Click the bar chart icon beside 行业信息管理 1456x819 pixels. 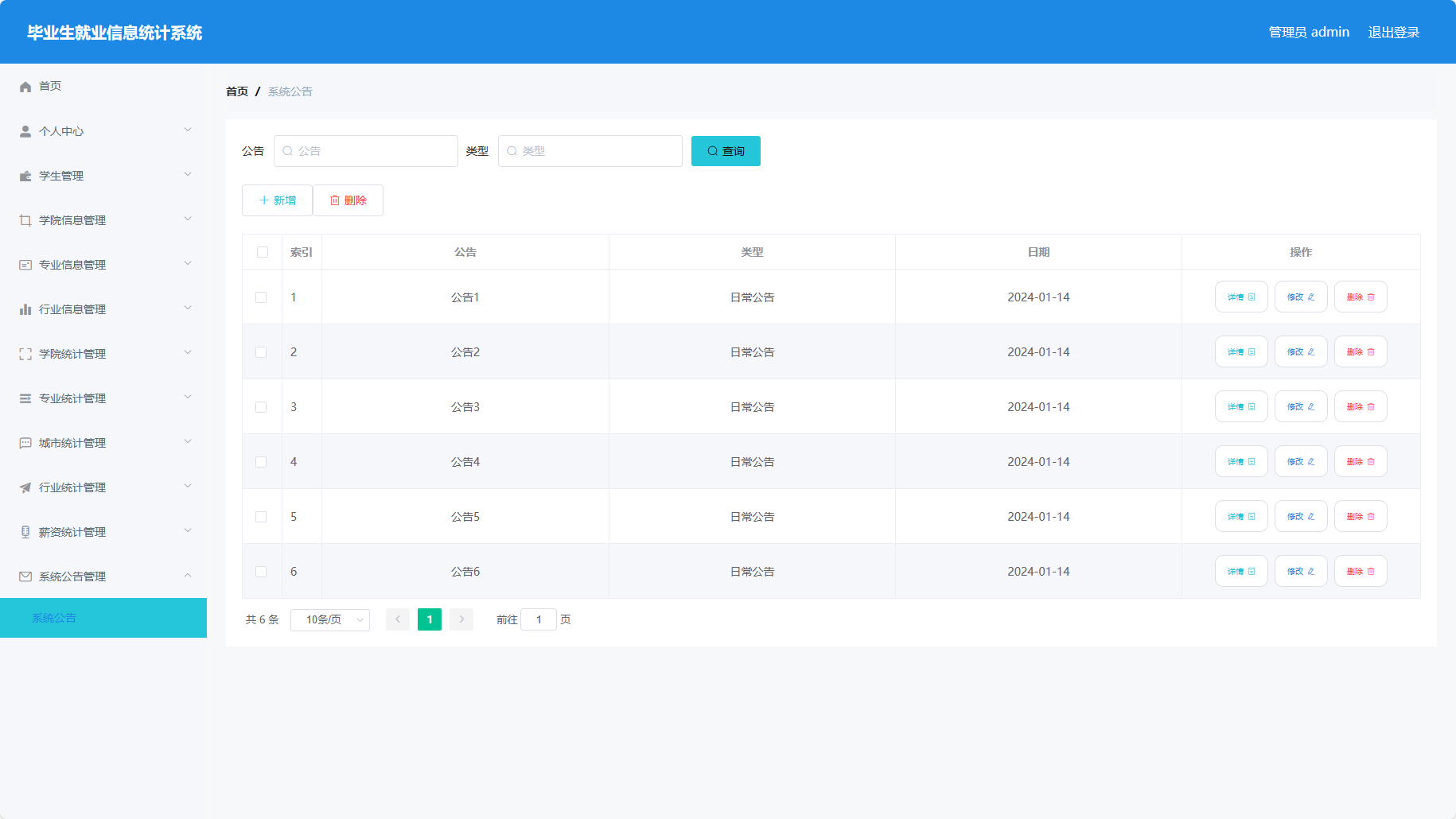point(25,309)
